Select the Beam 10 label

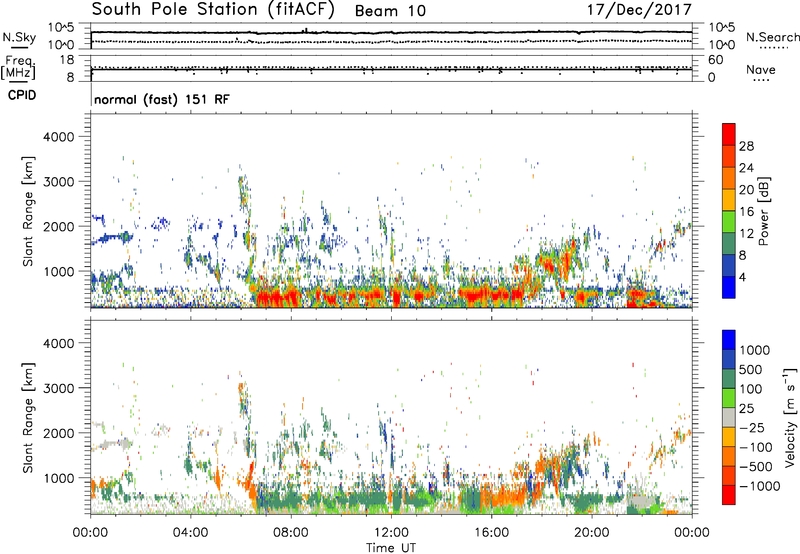tap(390, 11)
